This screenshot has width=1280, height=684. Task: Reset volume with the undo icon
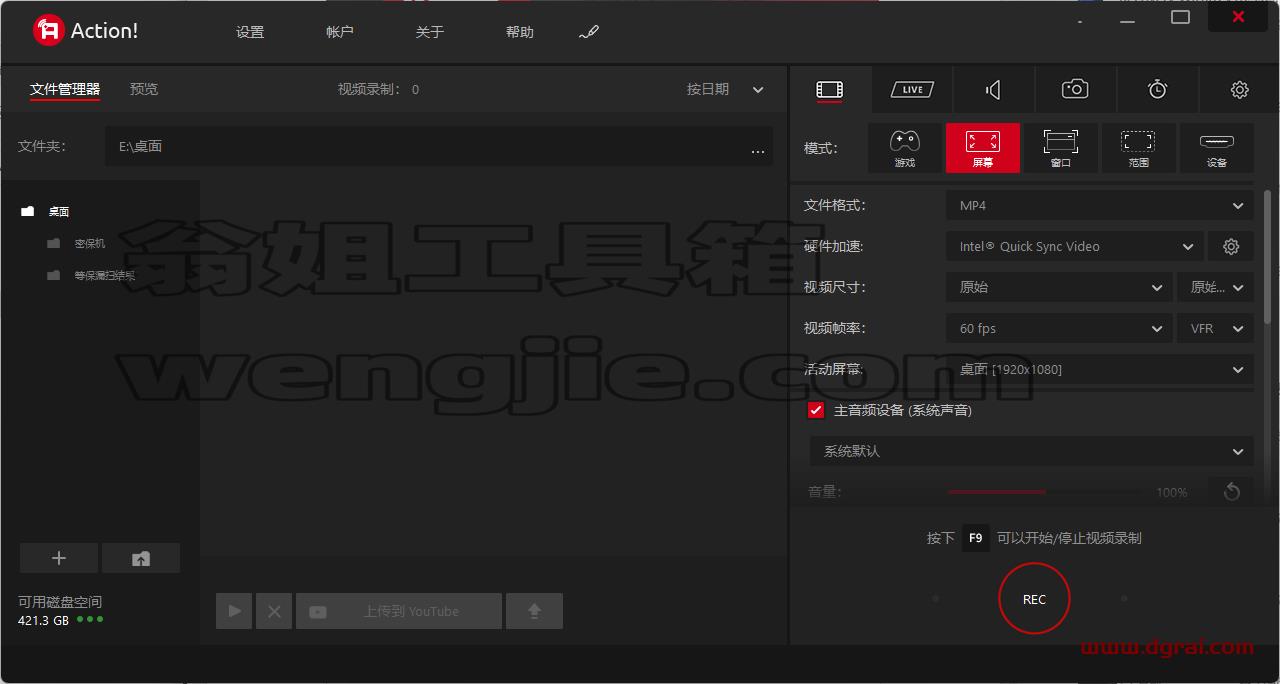pos(1231,492)
